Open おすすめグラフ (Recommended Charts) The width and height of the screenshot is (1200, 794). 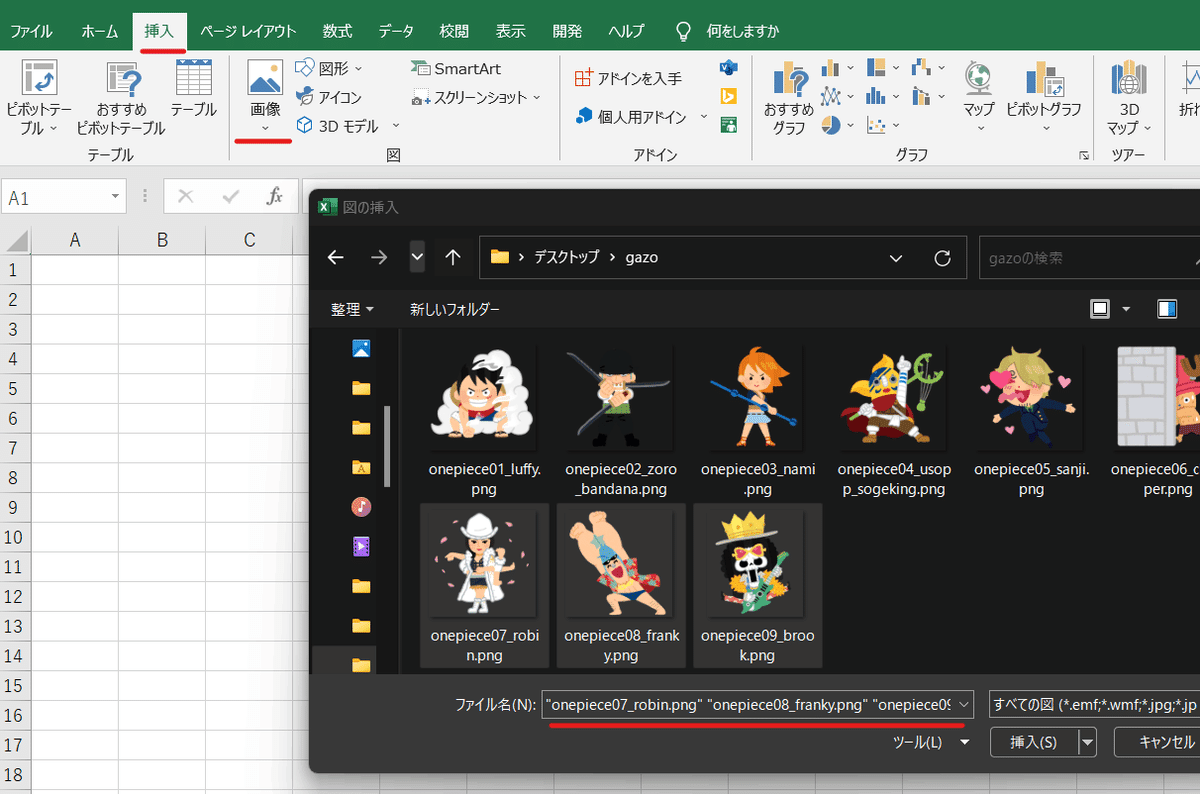788,97
